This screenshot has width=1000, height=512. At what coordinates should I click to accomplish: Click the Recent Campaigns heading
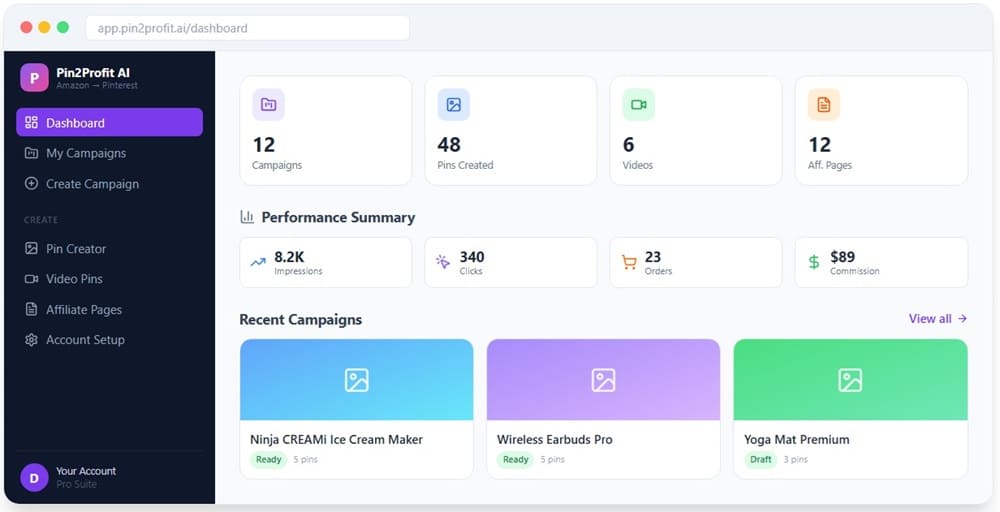coord(300,319)
